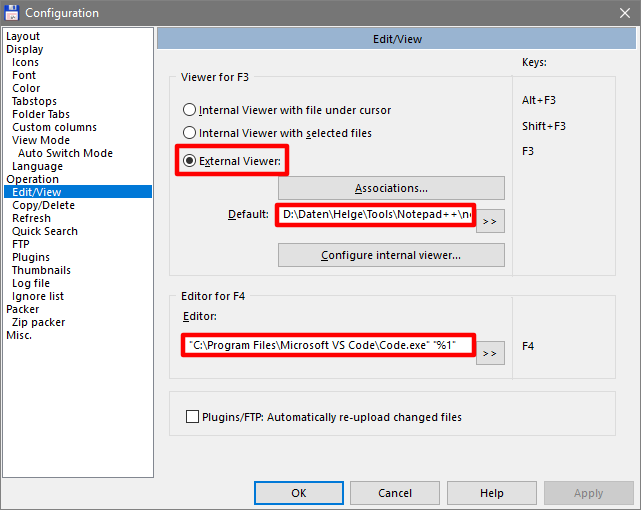The image size is (641, 510).
Task: Click the Associations... button
Action: pyautogui.click(x=391, y=188)
